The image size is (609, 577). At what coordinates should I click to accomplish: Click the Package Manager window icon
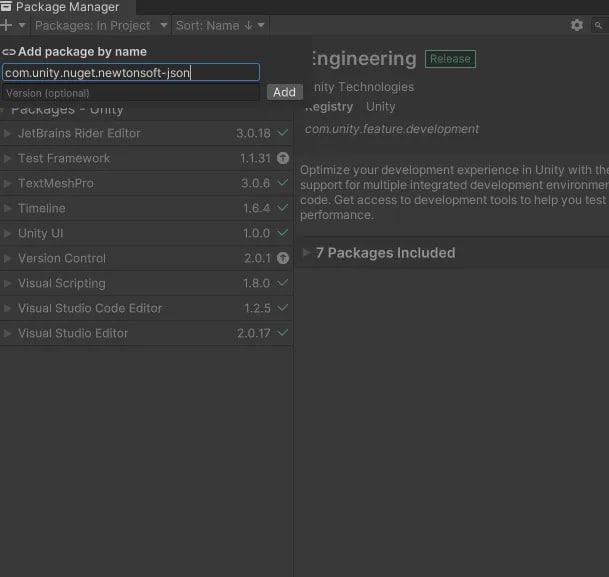[6, 6]
